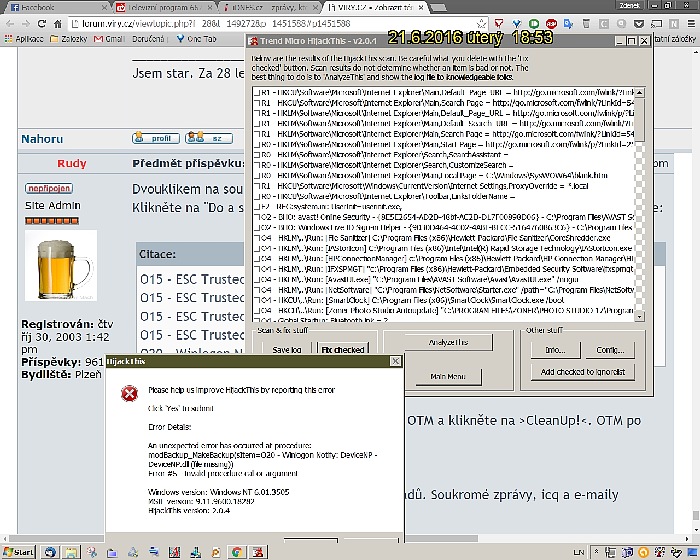
Task: Open the profil button of the post
Action: [156, 138]
